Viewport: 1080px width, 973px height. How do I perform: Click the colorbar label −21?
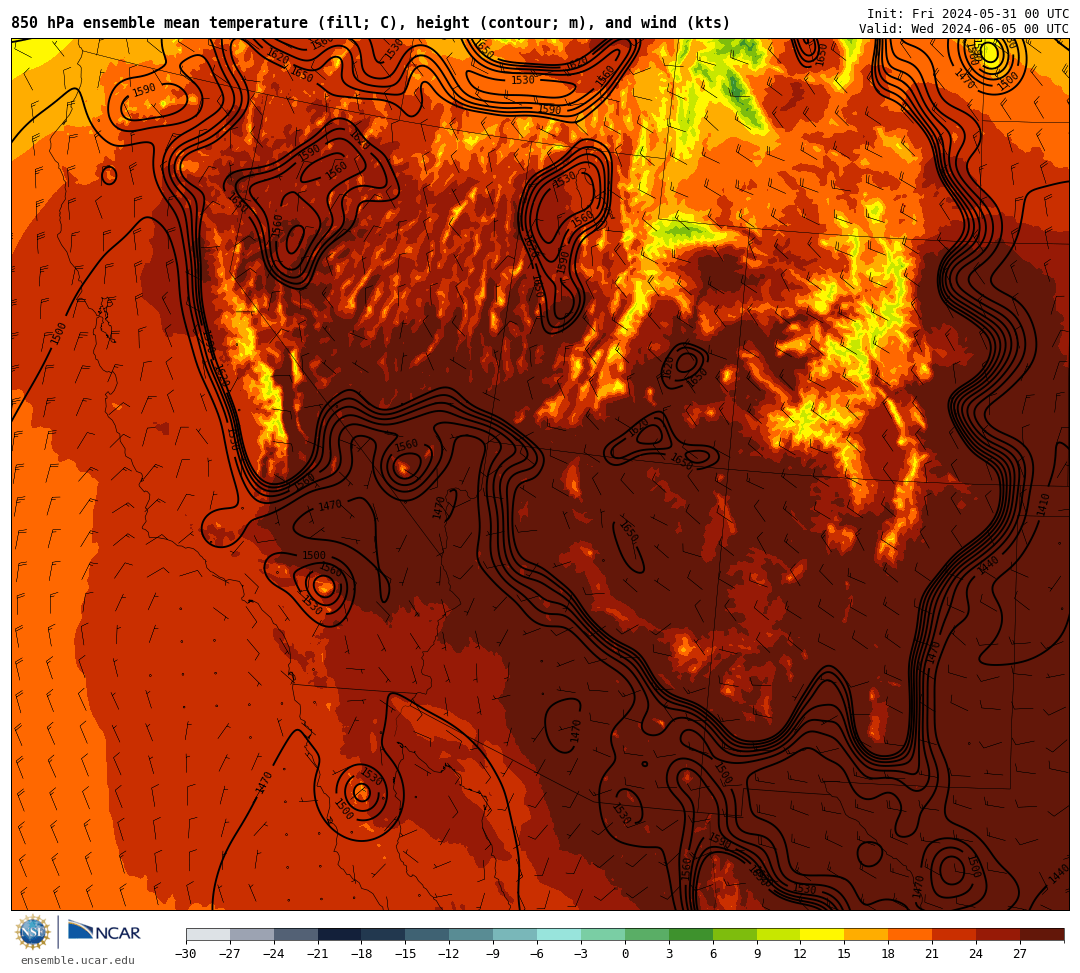[x=318, y=954]
